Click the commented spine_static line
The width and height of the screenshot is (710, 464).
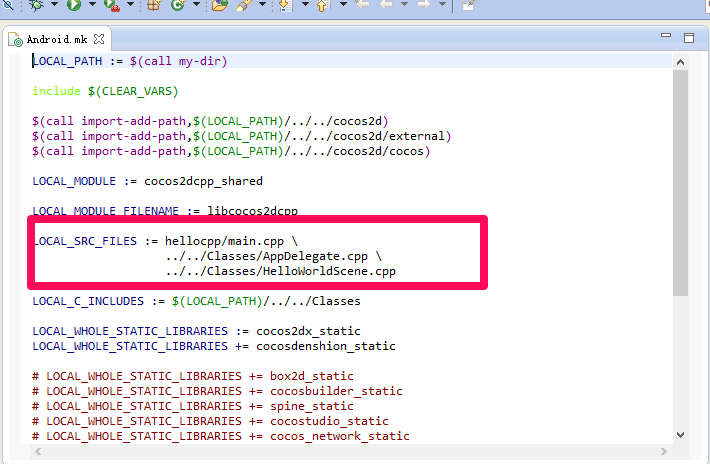pos(193,406)
